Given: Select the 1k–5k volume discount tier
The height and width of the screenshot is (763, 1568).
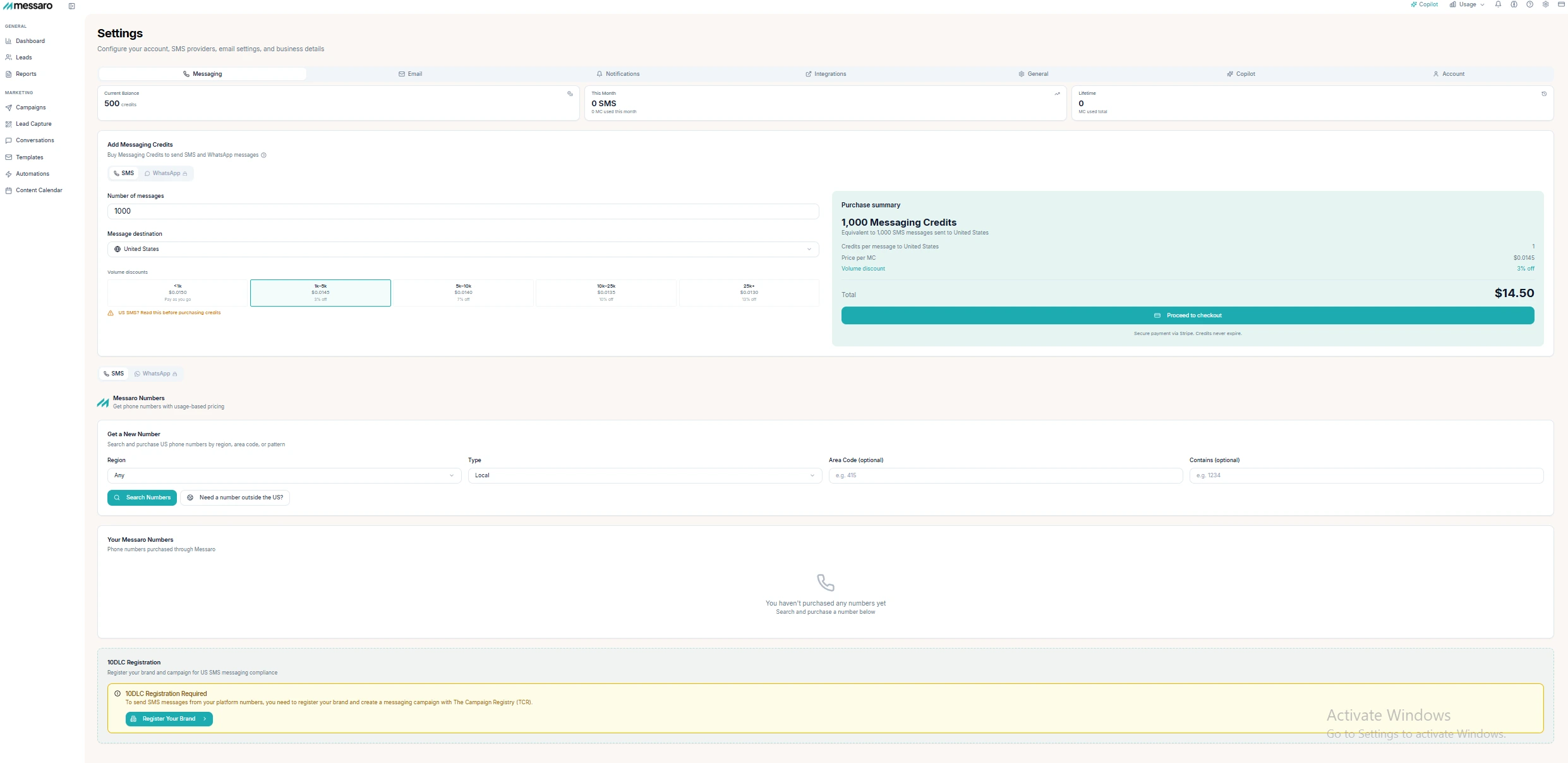Looking at the screenshot, I should 320,293.
